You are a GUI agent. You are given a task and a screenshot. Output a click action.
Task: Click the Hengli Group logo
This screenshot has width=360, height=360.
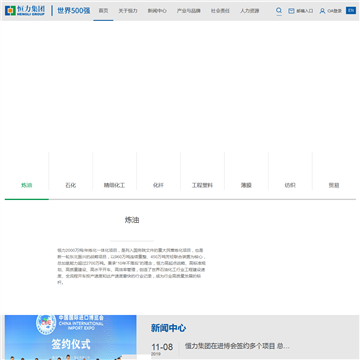point(25,11)
